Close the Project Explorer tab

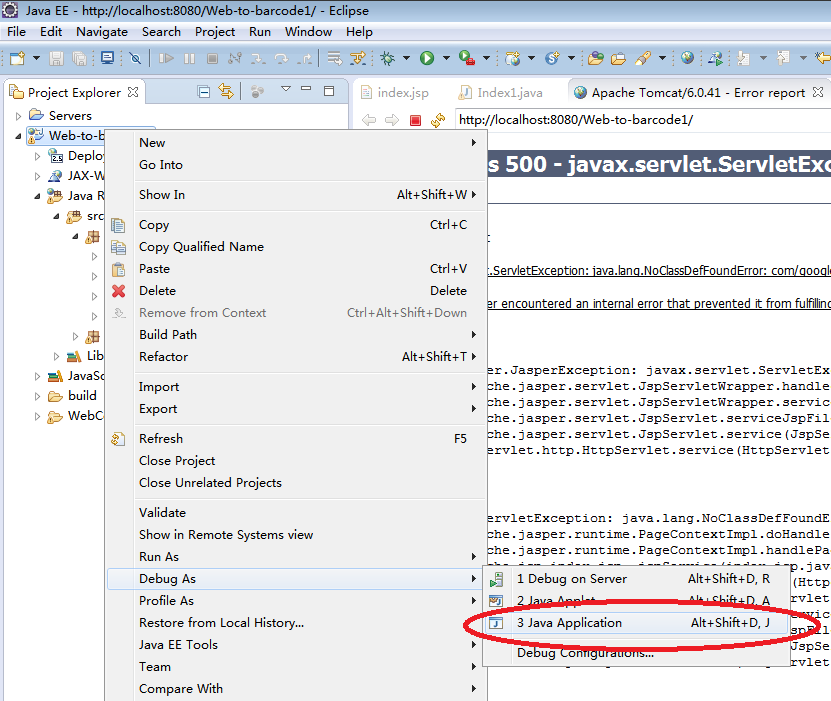[133, 92]
